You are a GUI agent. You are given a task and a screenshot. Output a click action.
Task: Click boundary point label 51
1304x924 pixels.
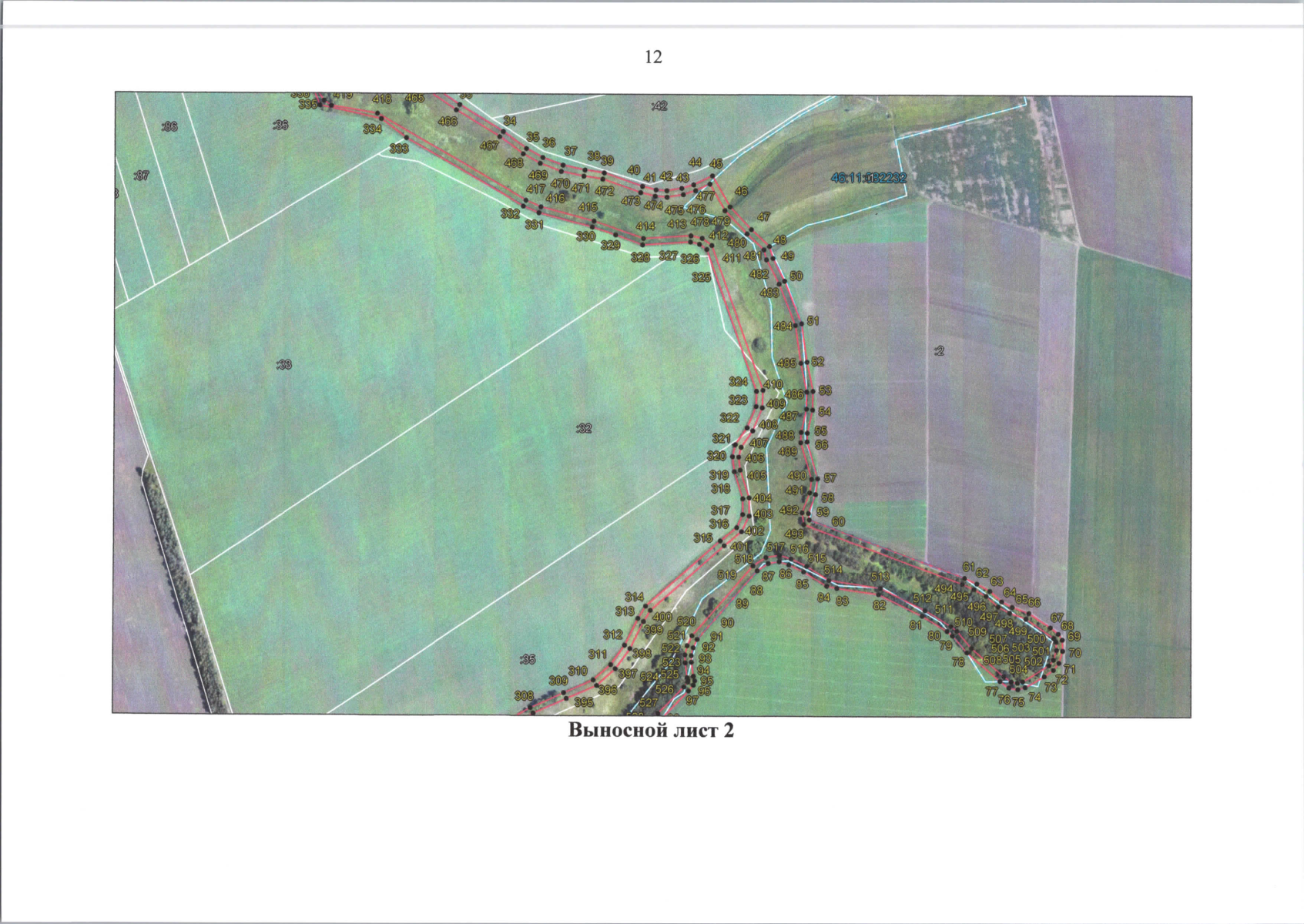click(813, 321)
